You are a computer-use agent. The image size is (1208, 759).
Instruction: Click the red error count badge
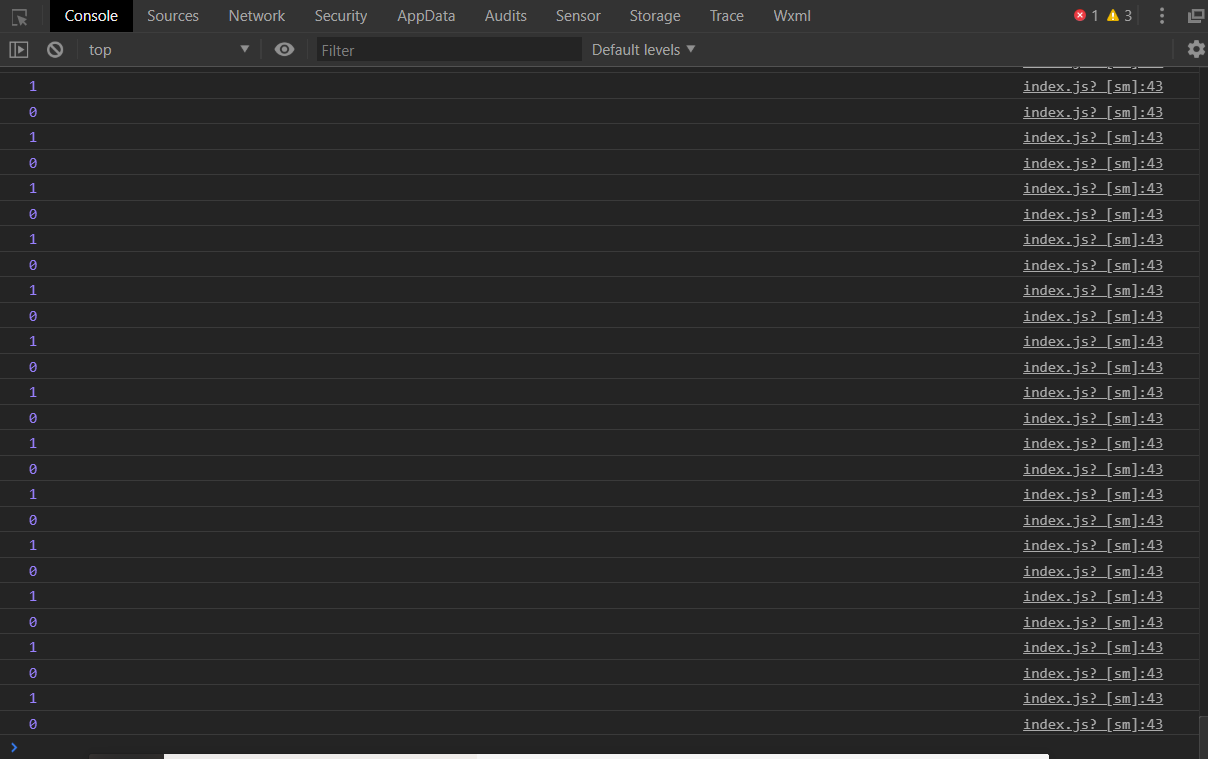point(1086,16)
